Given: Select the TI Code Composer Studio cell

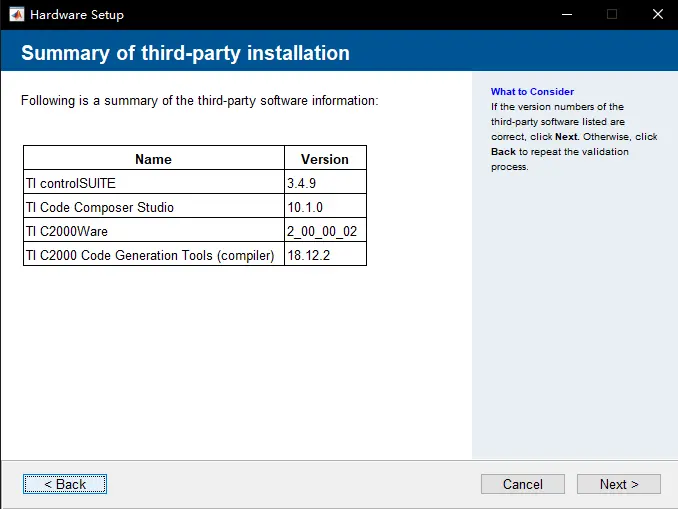Looking at the screenshot, I should pyautogui.click(x=154, y=207).
